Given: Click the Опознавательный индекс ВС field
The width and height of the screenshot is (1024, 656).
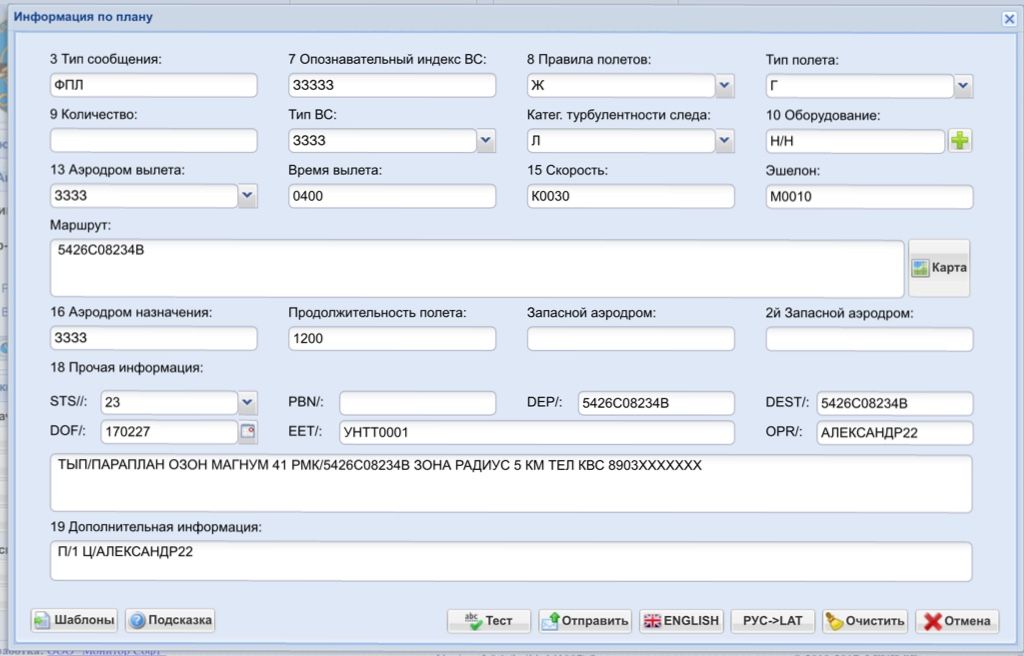Looking at the screenshot, I should pos(392,85).
